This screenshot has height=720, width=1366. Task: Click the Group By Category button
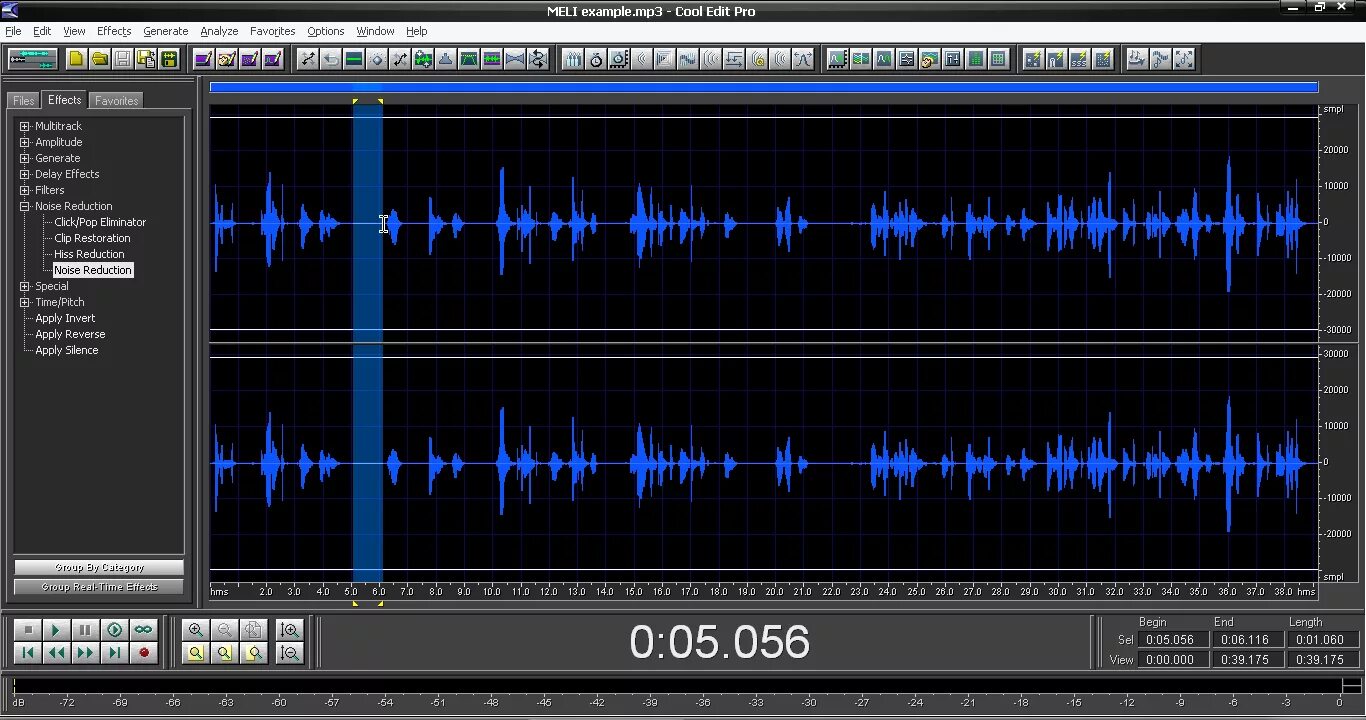coord(98,566)
